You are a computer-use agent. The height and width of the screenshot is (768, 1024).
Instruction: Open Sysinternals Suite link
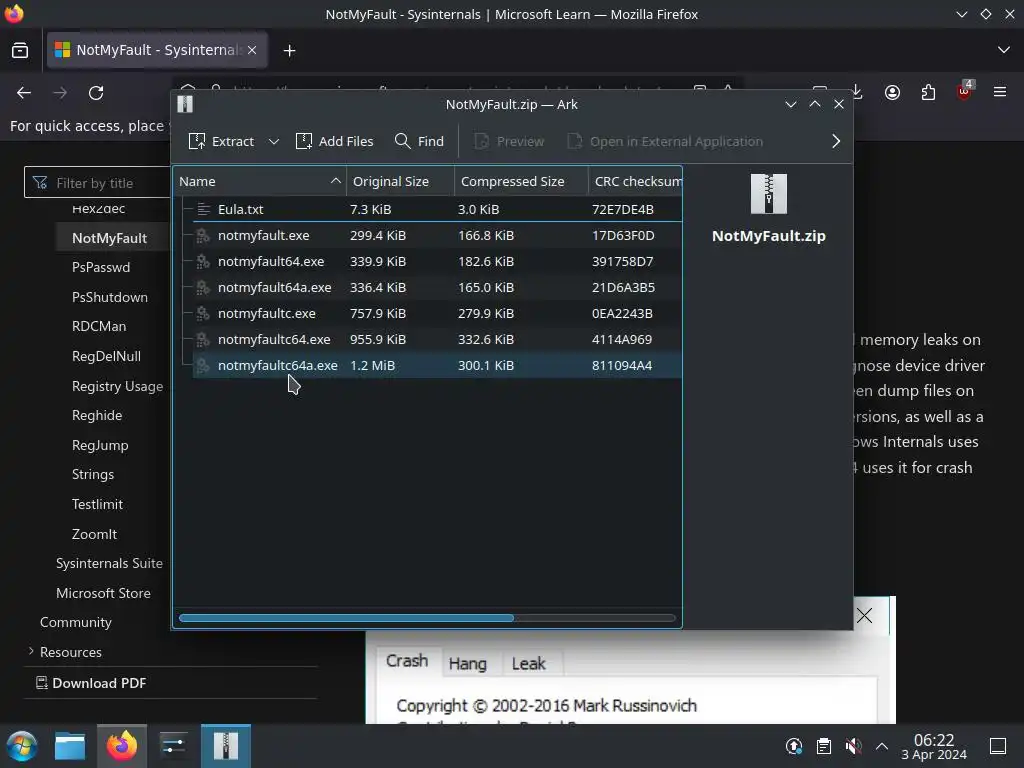(x=109, y=564)
